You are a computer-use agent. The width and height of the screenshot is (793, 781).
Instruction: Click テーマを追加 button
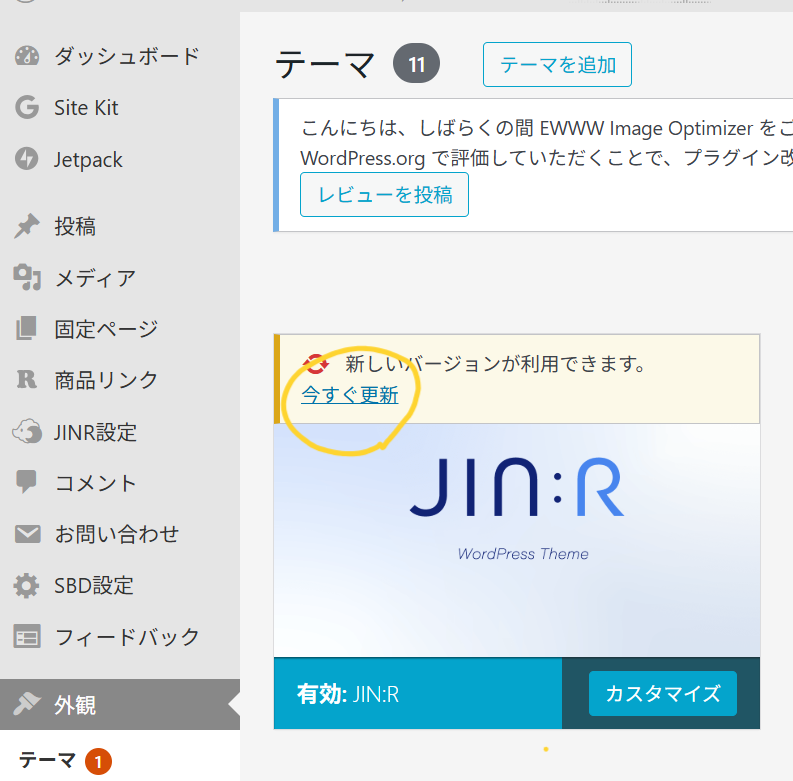coord(557,65)
